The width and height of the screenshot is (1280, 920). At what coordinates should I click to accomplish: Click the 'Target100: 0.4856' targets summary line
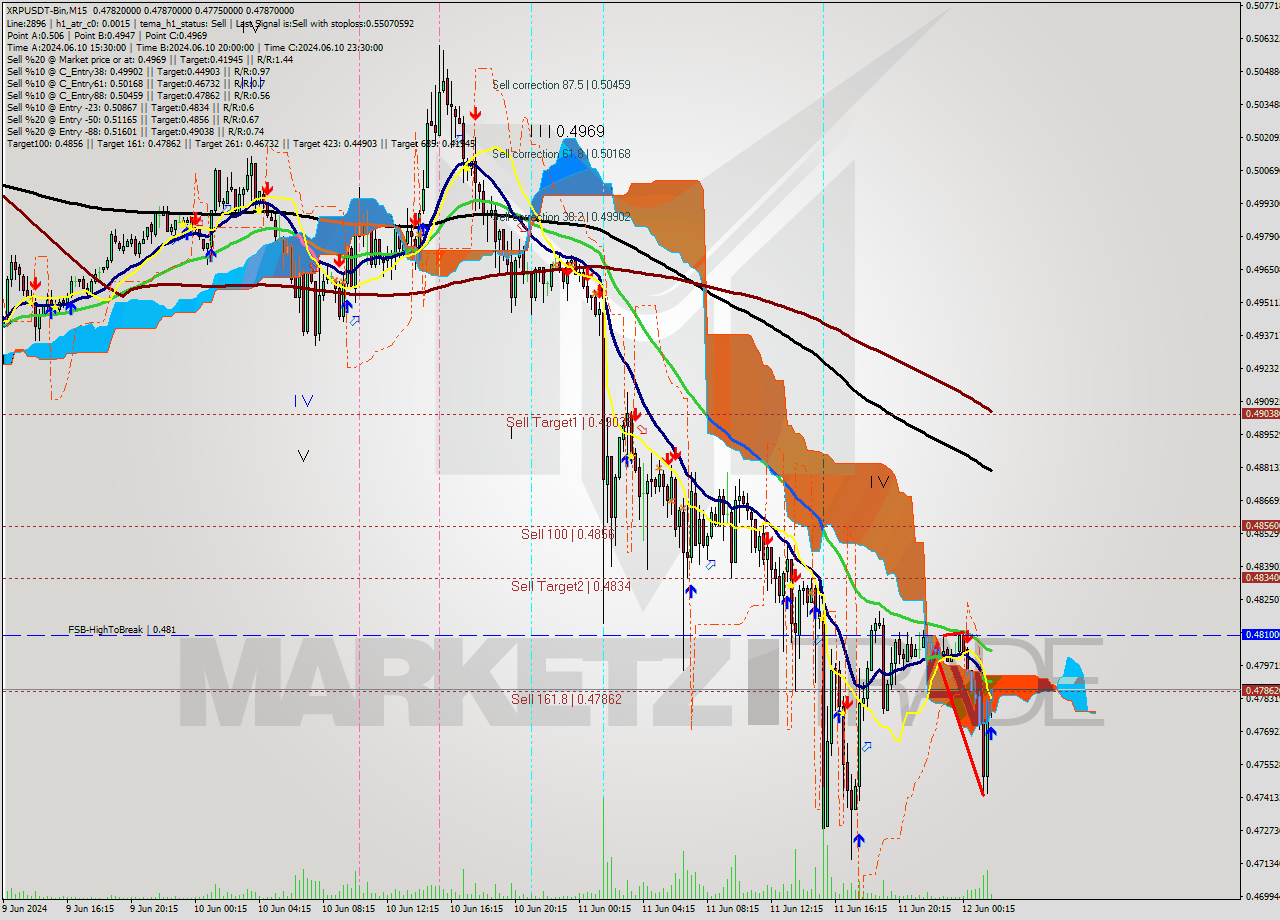240,143
